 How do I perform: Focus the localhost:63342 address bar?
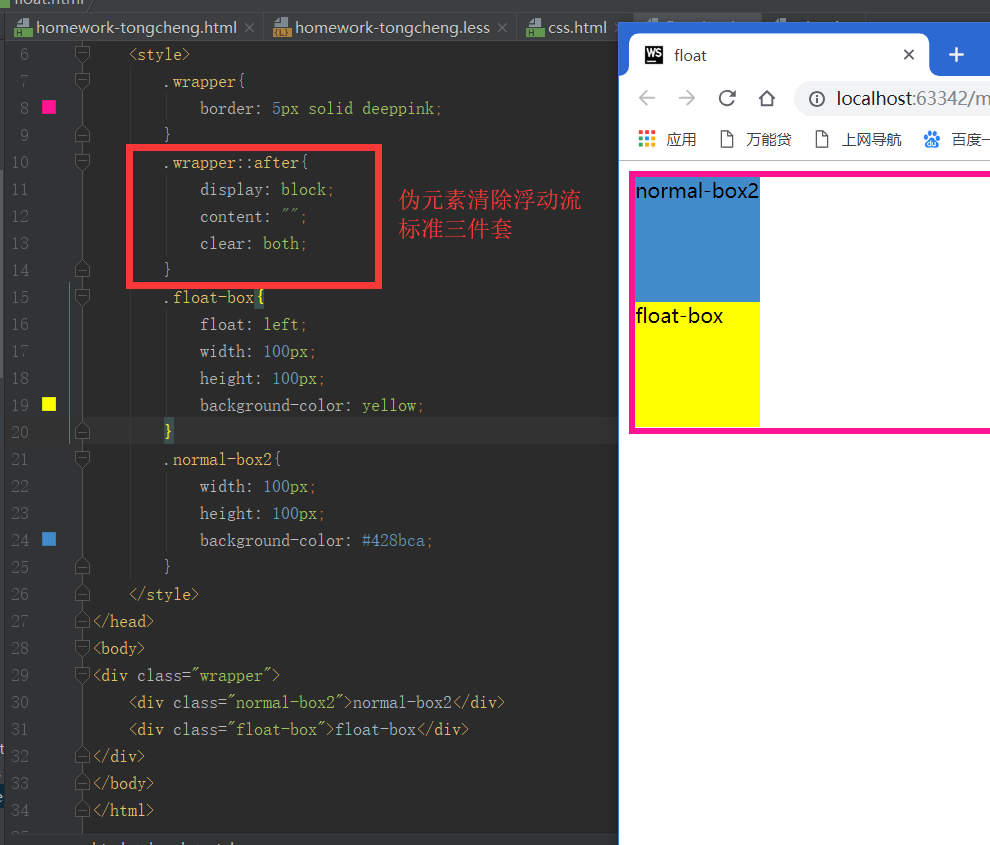click(x=912, y=99)
